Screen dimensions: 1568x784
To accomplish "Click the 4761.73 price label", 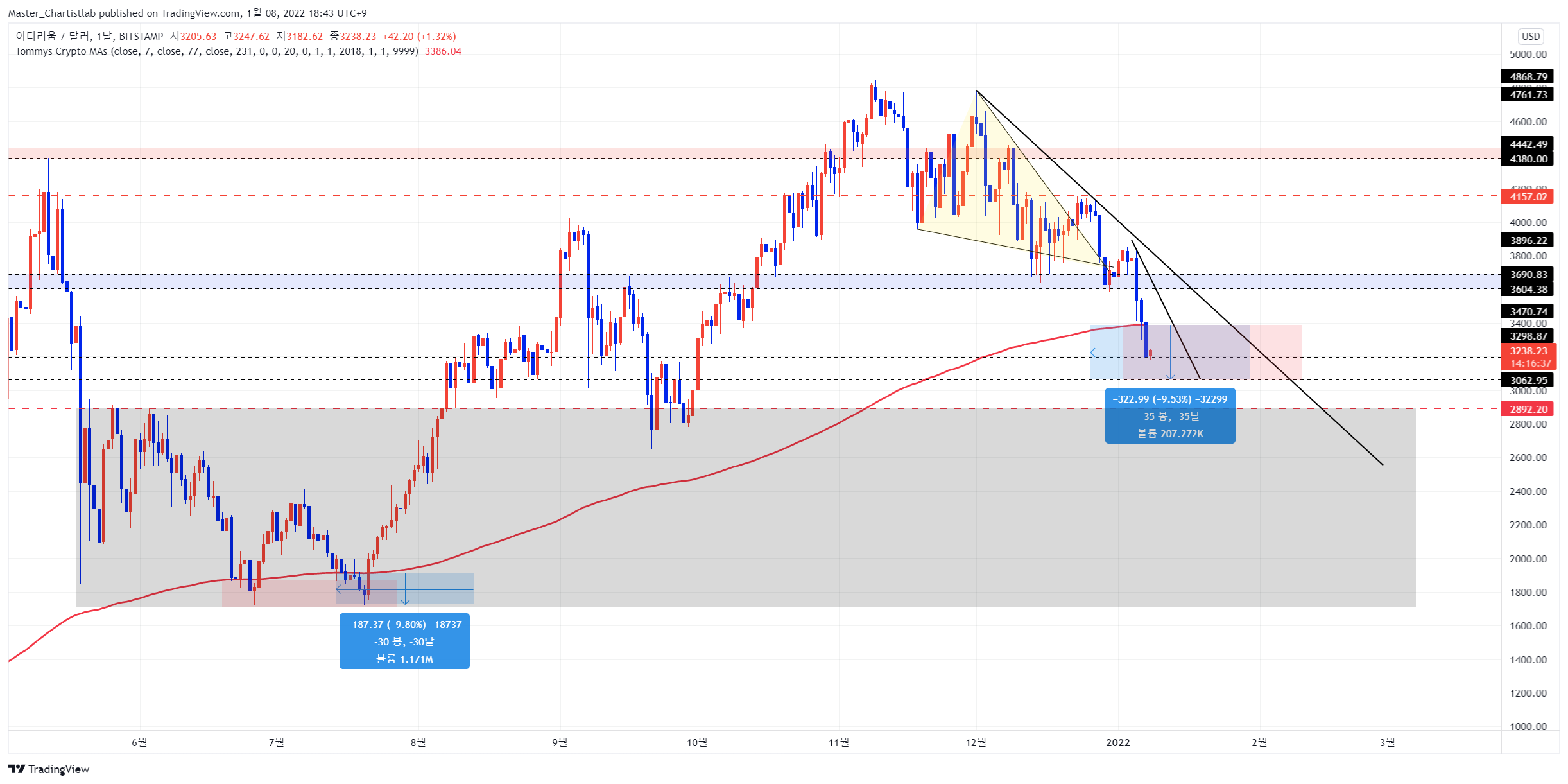I will tap(1528, 94).
